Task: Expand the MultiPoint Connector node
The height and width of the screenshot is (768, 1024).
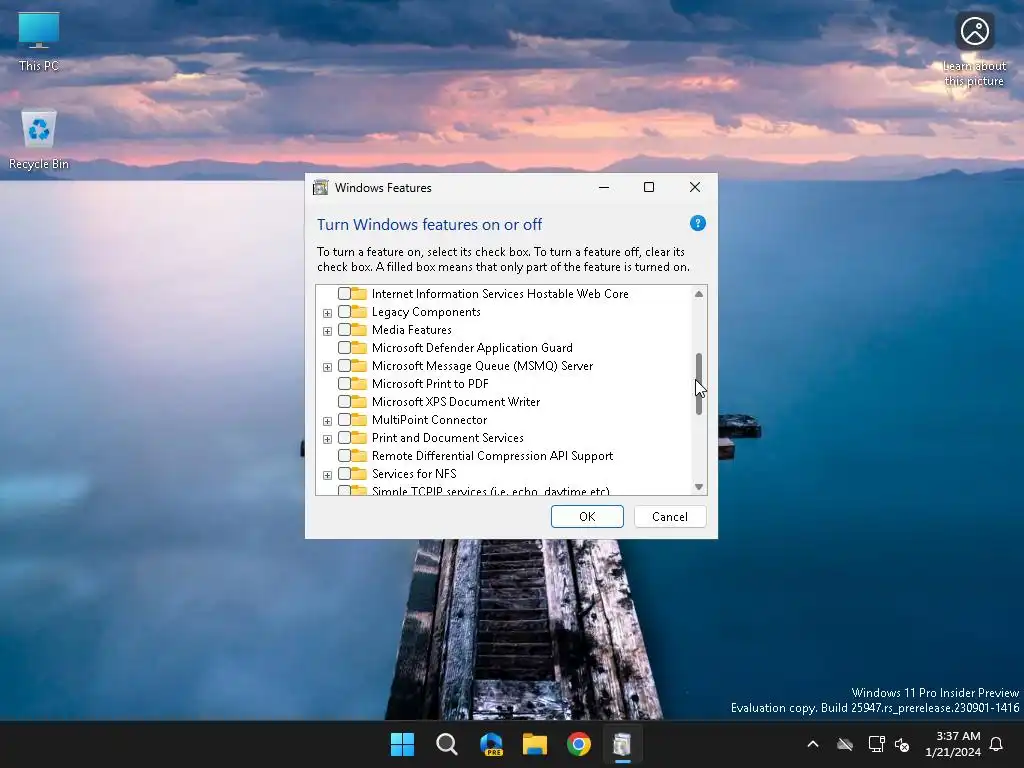Action: 327,421
